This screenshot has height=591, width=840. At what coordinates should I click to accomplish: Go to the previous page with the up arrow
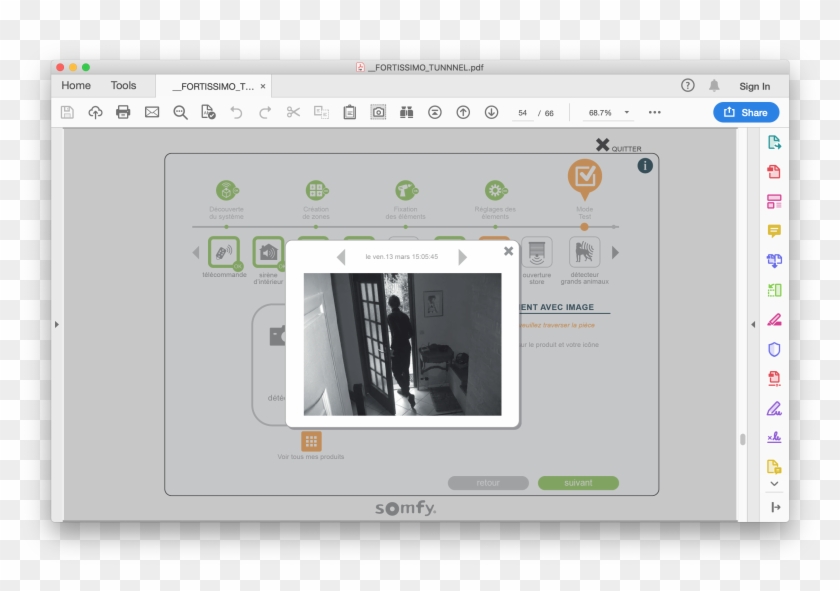[463, 112]
